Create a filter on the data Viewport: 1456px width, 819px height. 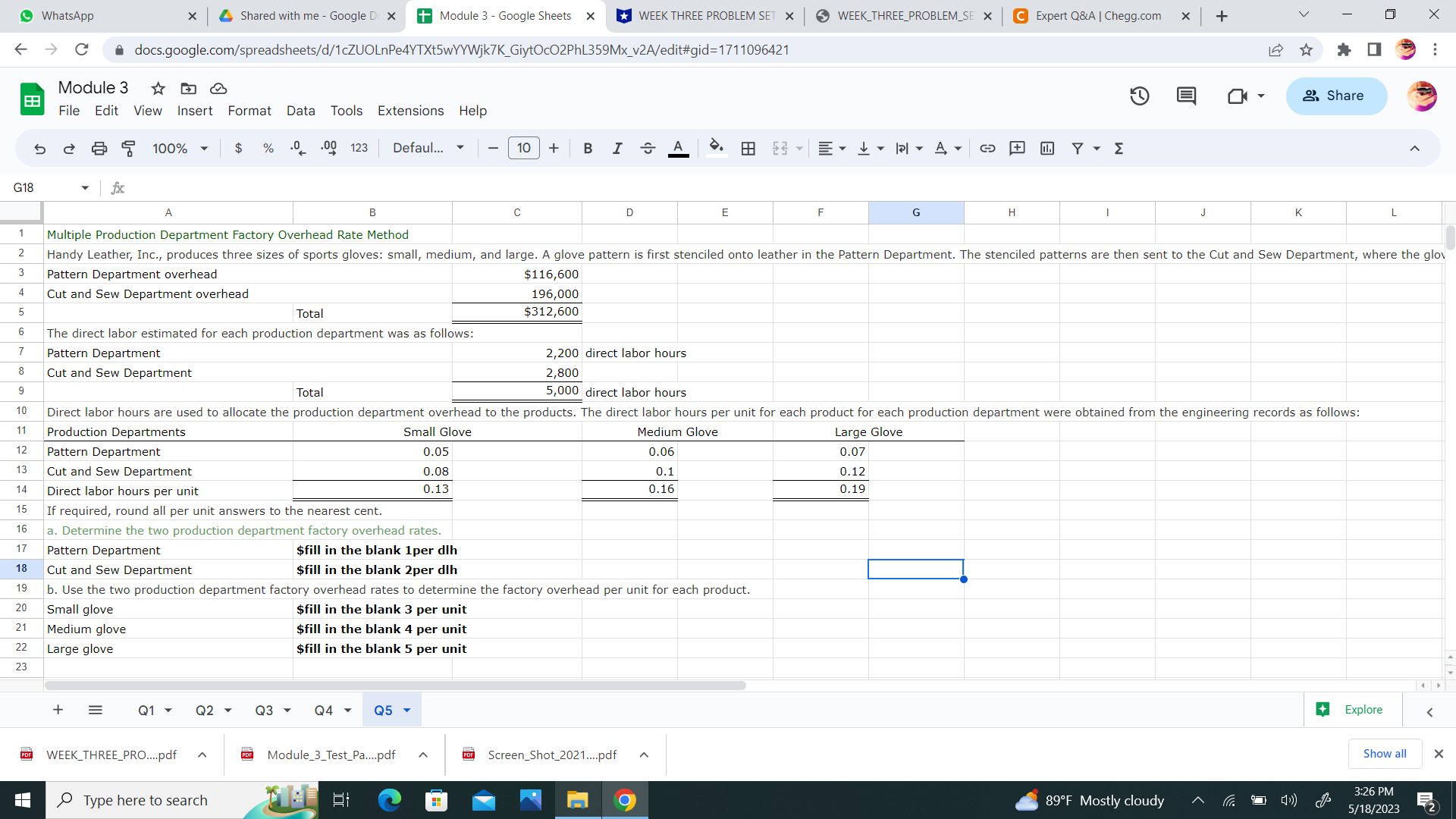(x=1079, y=148)
